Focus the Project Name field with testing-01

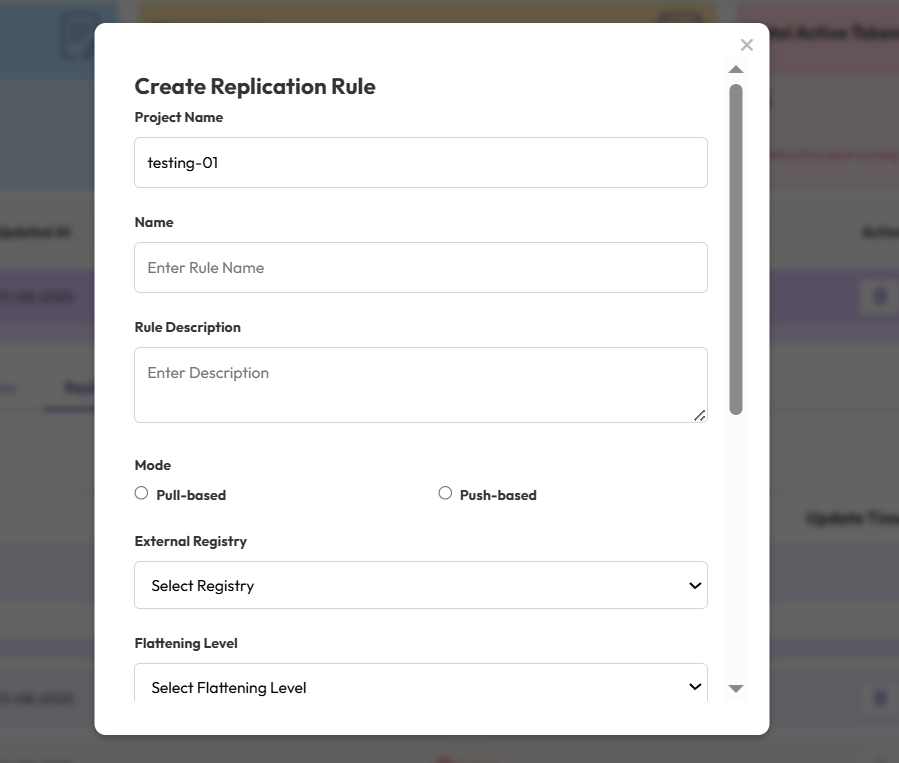[420, 162]
